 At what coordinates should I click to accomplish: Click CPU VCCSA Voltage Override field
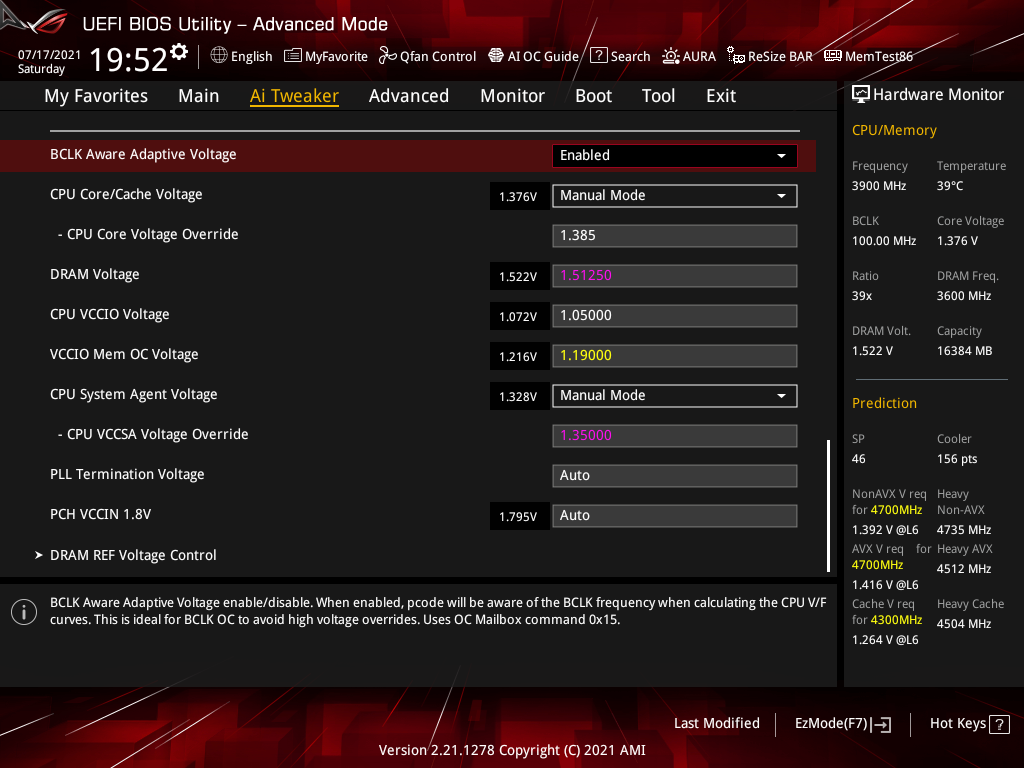675,436
